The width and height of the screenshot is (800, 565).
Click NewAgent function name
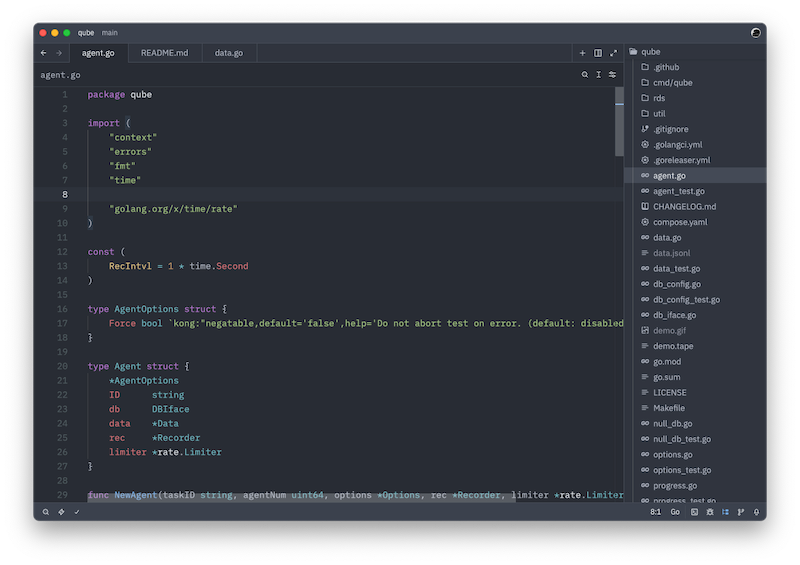pos(136,495)
